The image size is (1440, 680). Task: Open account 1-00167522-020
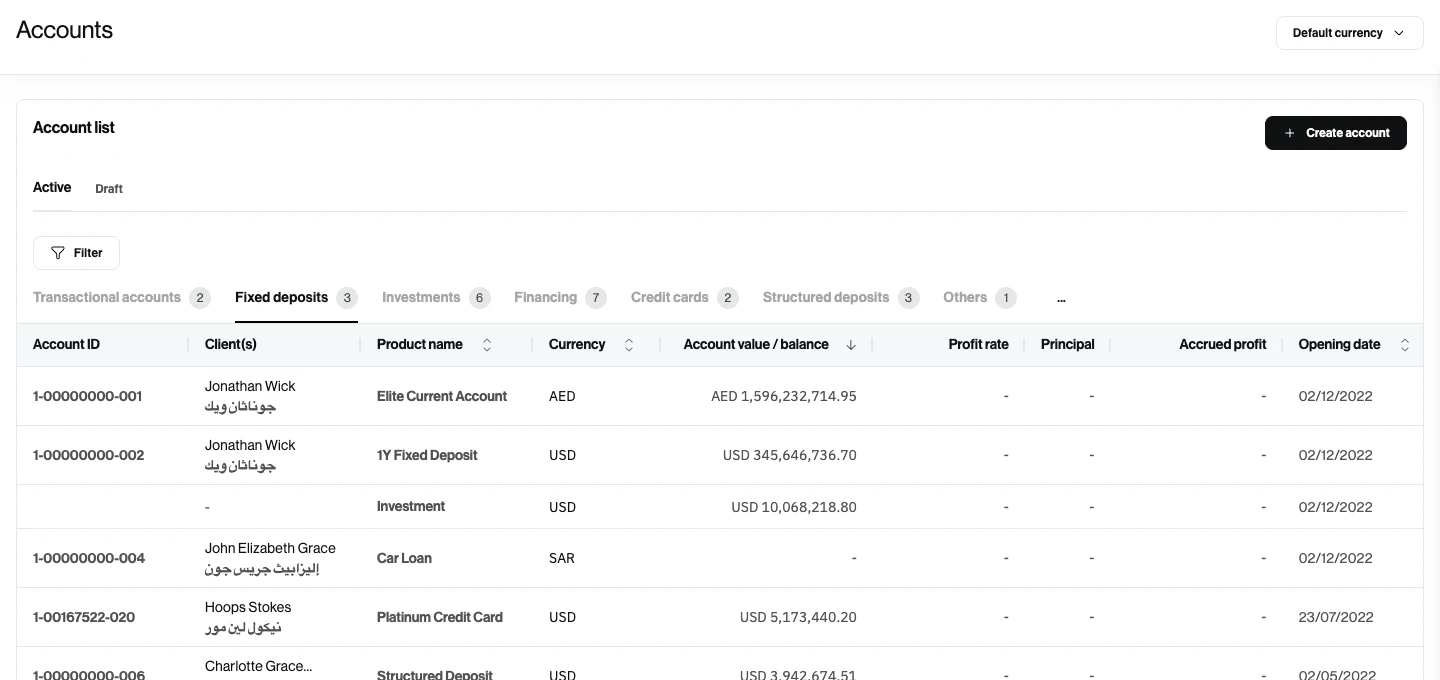tap(84, 617)
